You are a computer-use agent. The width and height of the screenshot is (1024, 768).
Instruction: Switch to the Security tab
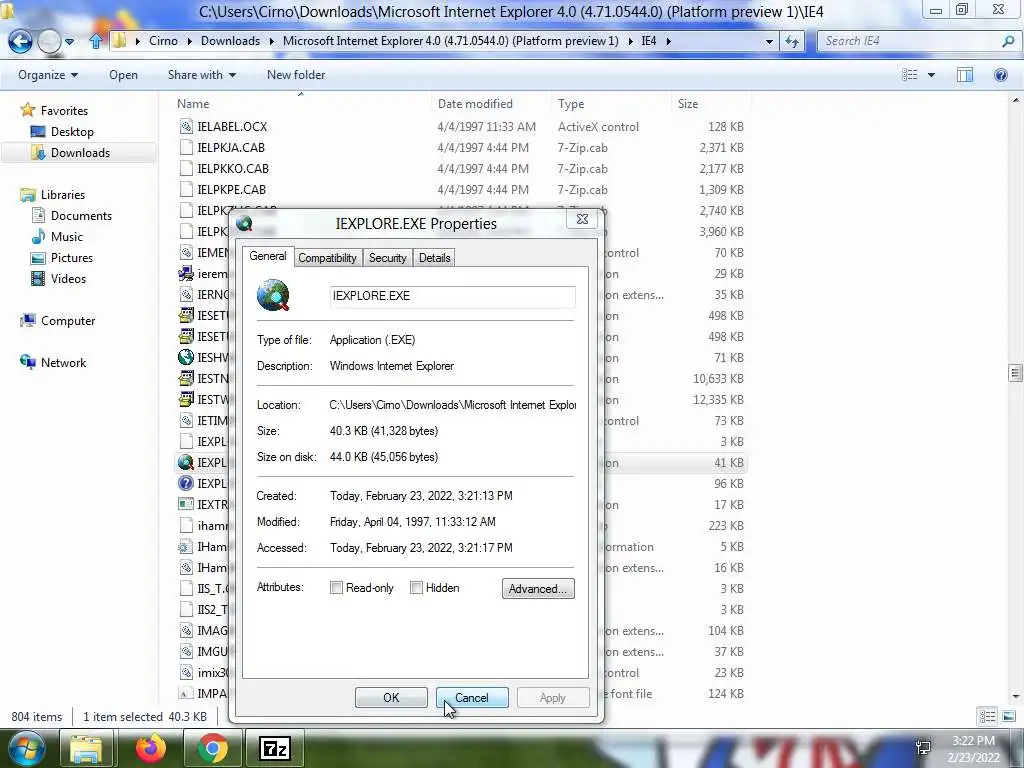point(387,258)
